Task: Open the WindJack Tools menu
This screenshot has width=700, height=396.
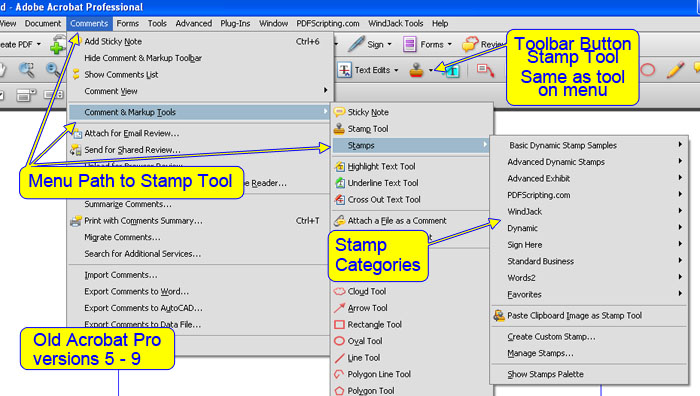Action: point(395,23)
